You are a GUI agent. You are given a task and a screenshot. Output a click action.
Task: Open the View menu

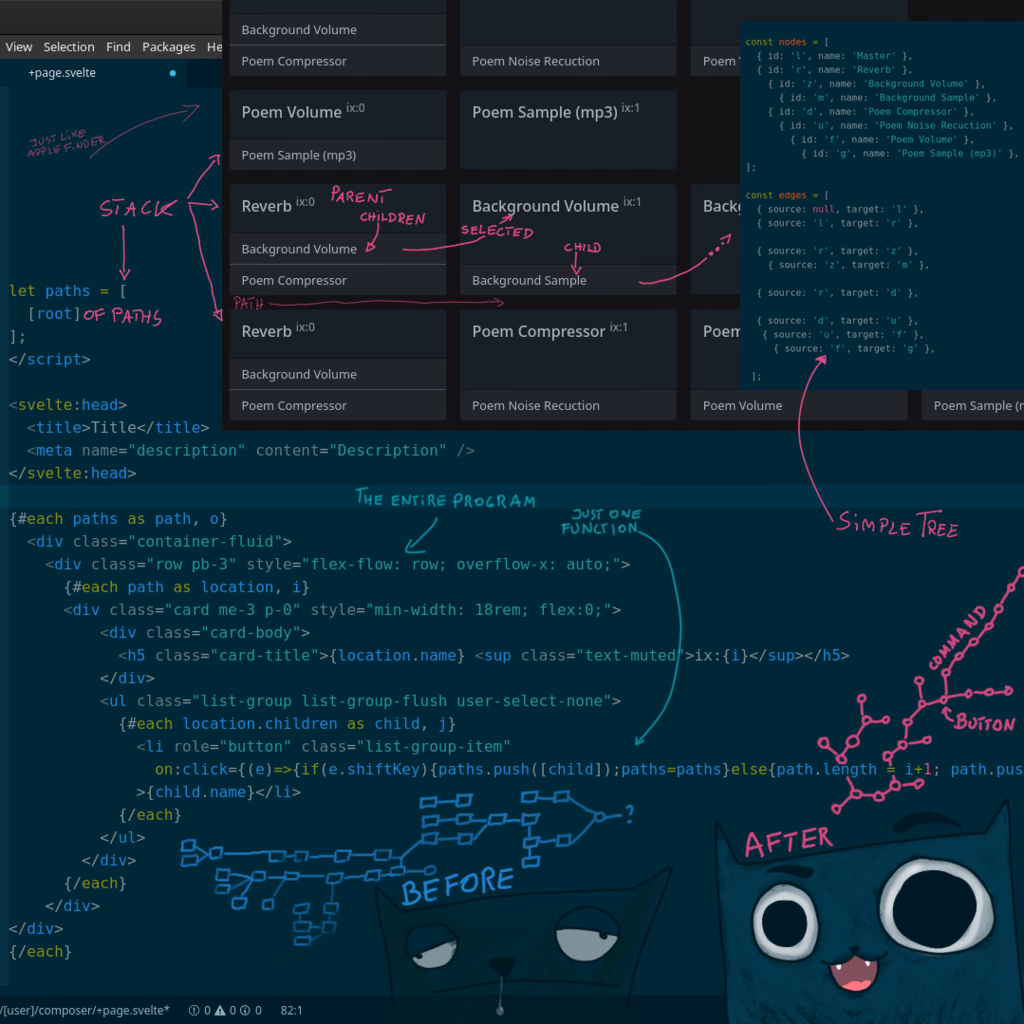pyautogui.click(x=19, y=47)
